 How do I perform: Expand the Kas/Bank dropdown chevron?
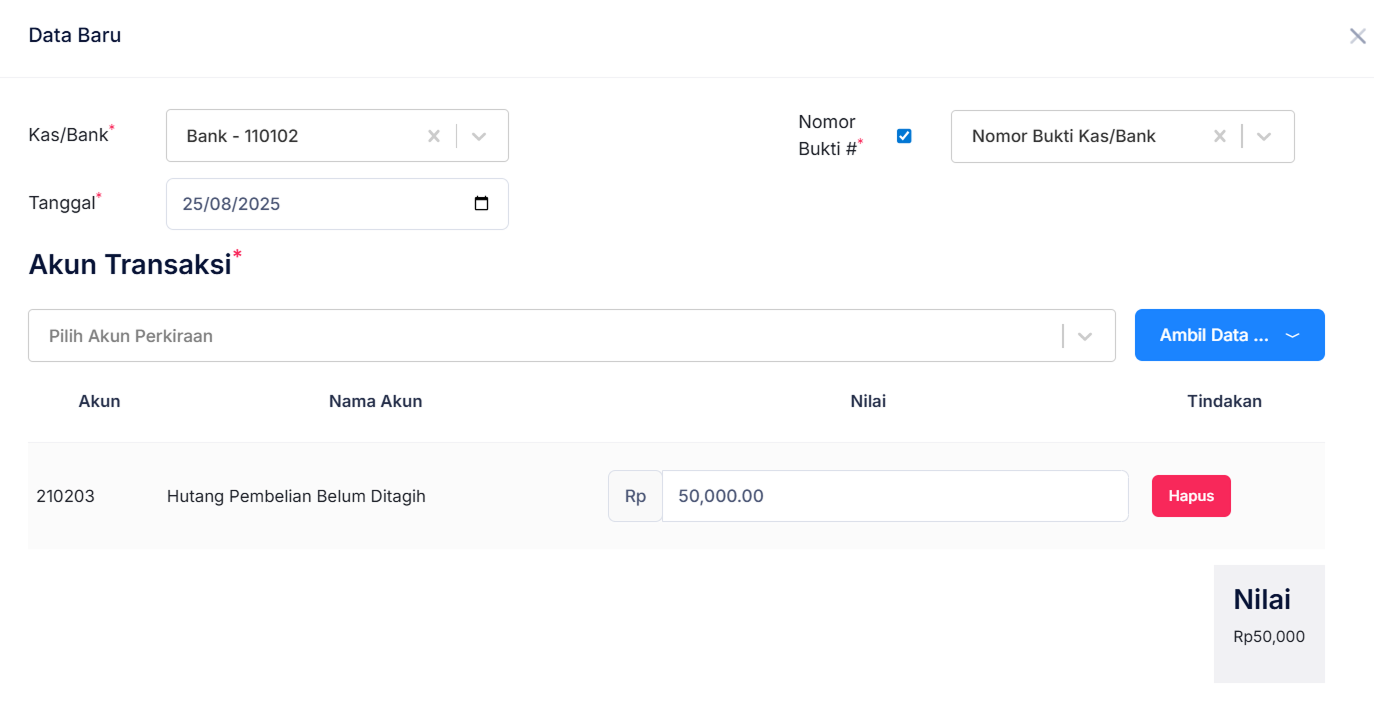pyautogui.click(x=479, y=136)
